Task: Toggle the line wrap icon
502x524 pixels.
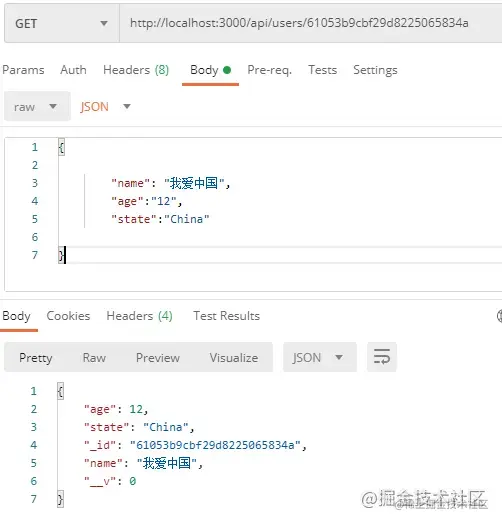Action: pyautogui.click(x=382, y=357)
